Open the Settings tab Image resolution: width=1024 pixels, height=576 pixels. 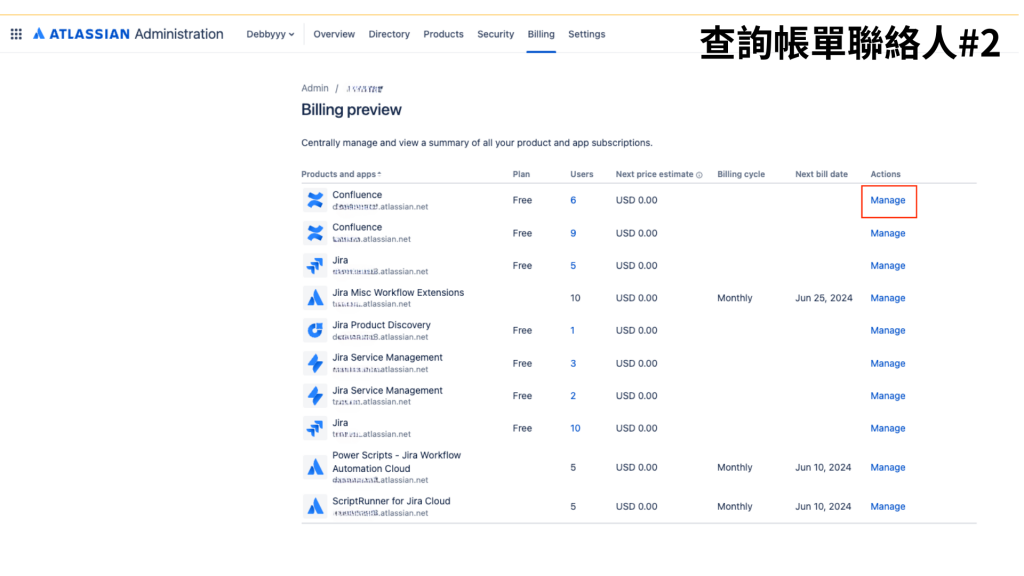point(586,34)
